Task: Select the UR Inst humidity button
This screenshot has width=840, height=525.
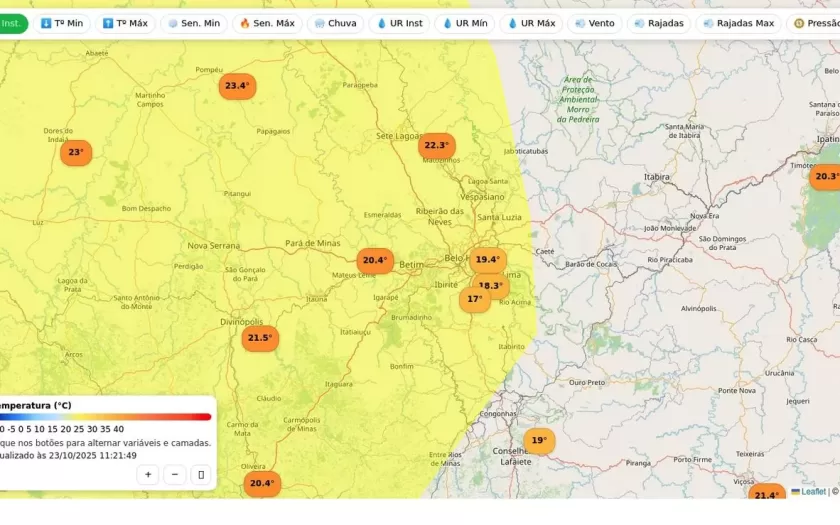Action: pos(400,23)
